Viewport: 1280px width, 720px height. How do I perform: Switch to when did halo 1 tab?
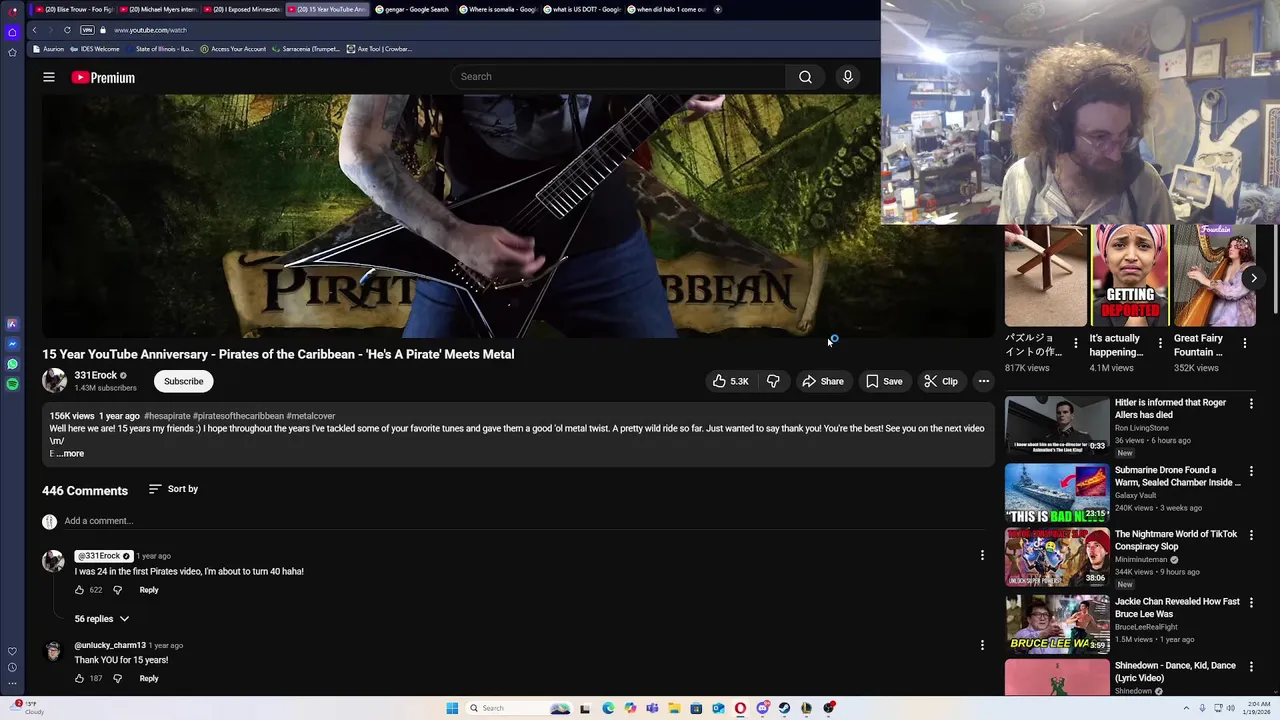point(666,9)
